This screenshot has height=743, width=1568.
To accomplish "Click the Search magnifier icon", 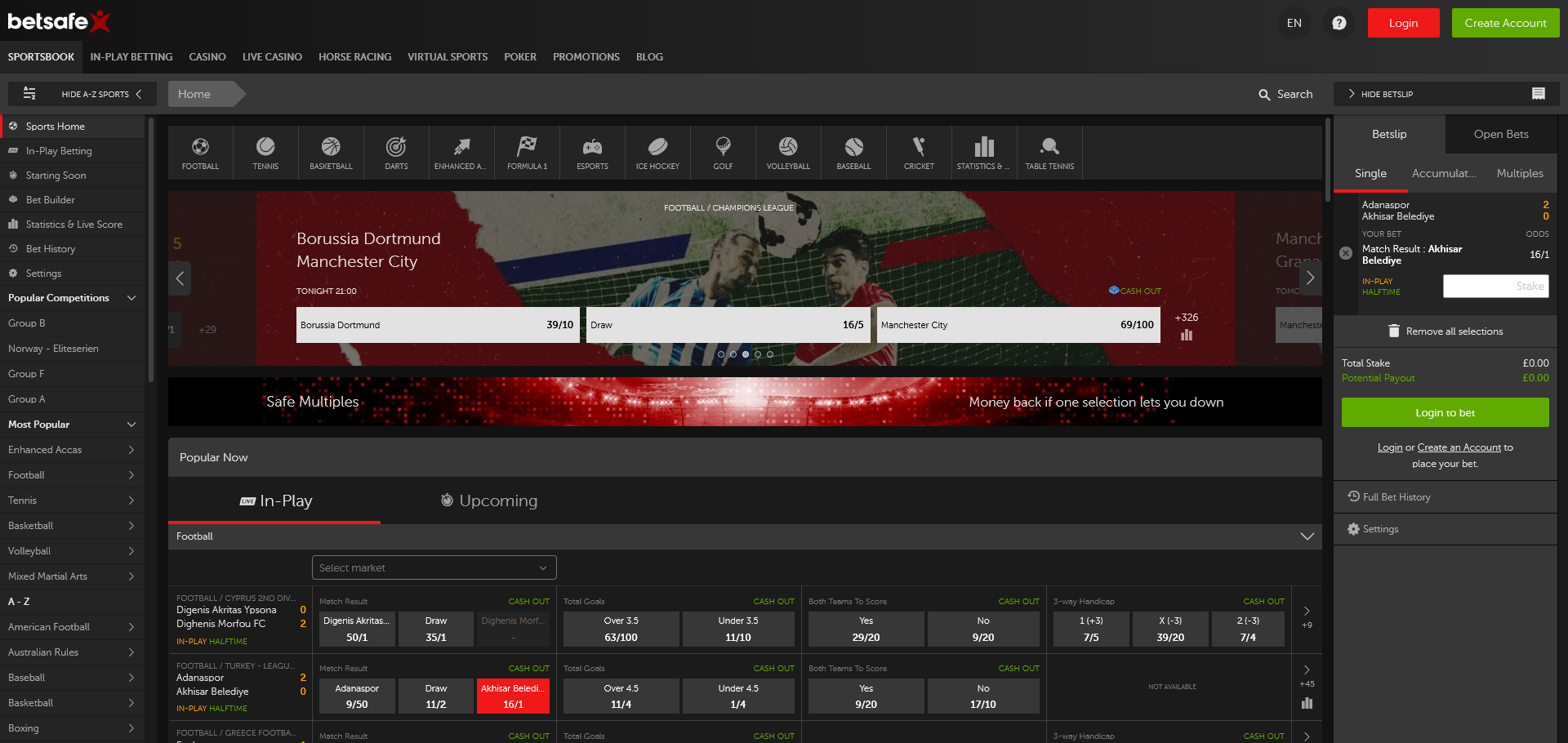I will (1264, 95).
